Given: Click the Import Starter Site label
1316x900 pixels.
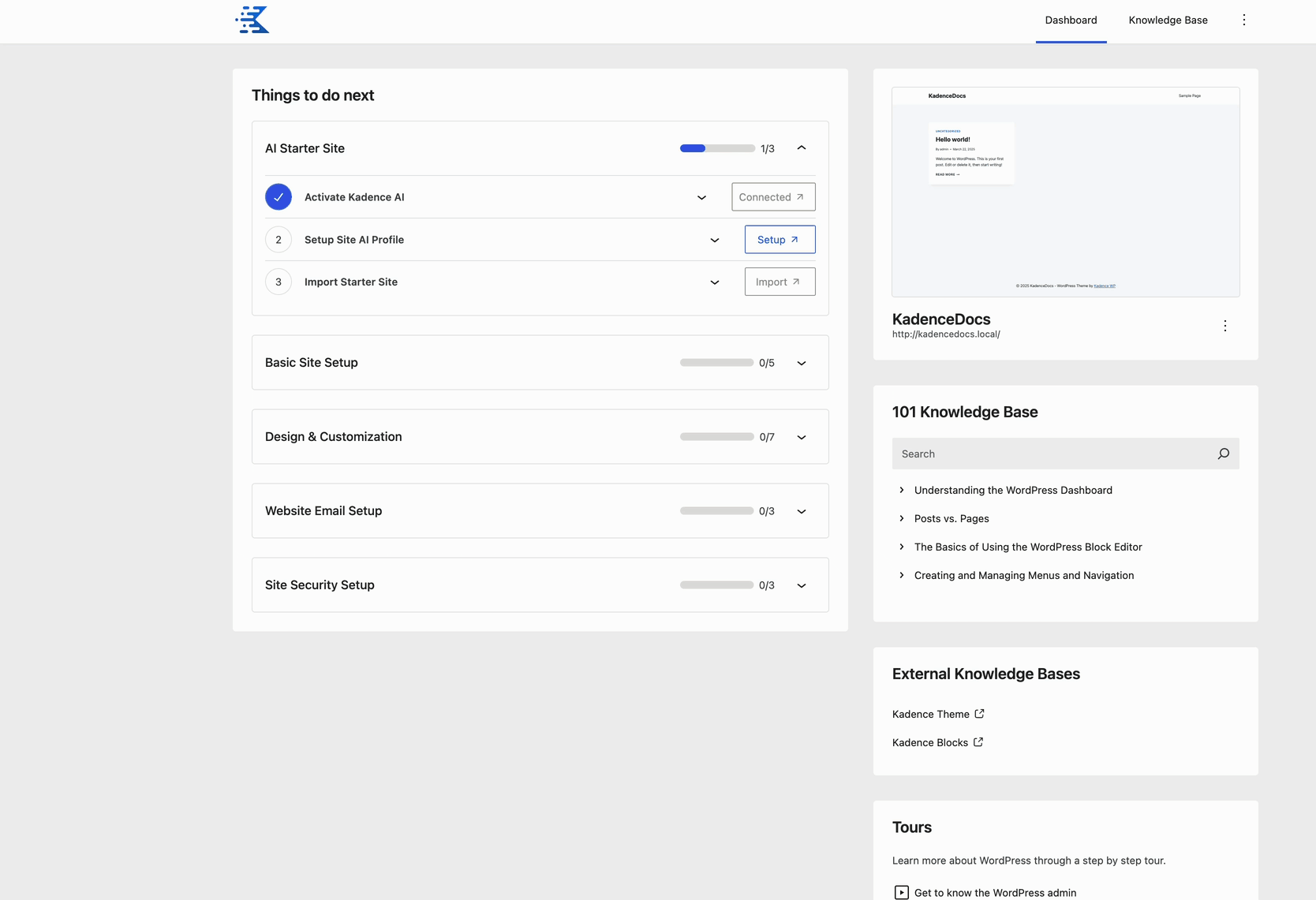Looking at the screenshot, I should point(351,282).
